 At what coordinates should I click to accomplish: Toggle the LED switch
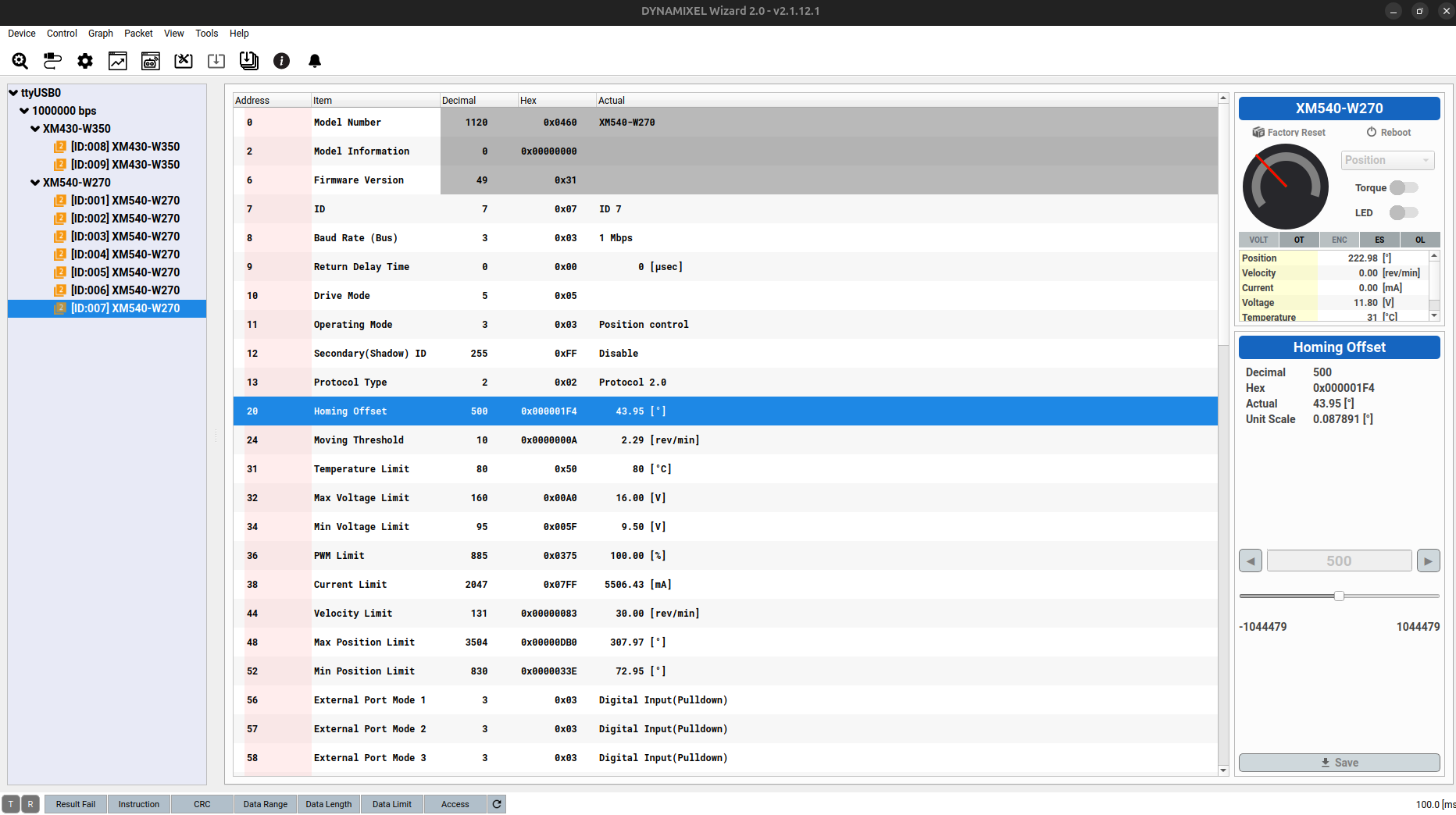(x=1404, y=213)
